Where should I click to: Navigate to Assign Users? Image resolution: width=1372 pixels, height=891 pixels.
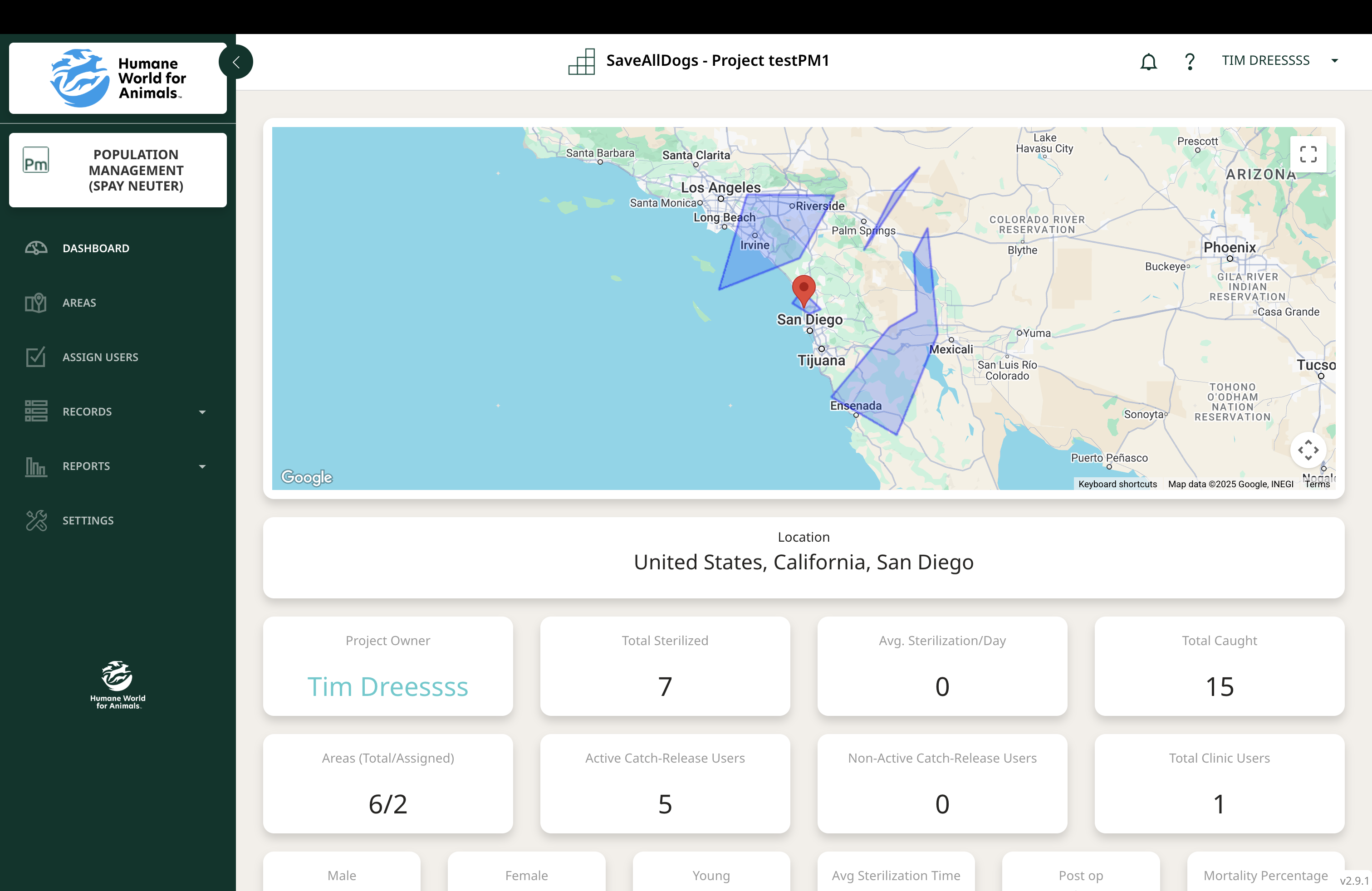click(100, 357)
